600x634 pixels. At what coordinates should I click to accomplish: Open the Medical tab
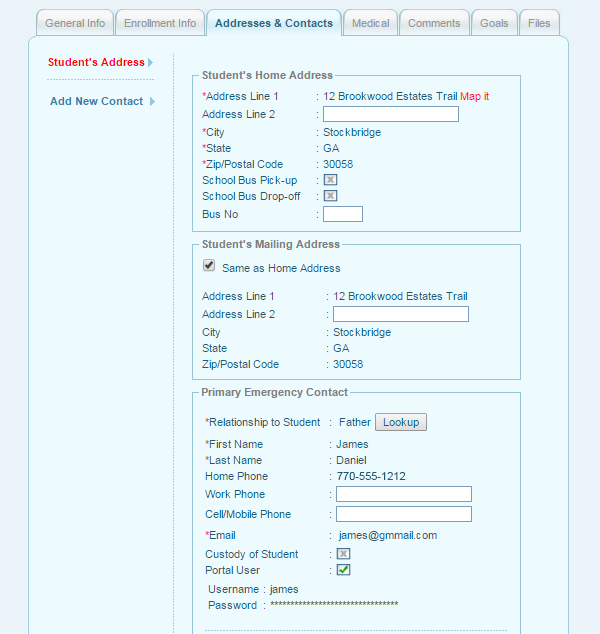point(371,23)
